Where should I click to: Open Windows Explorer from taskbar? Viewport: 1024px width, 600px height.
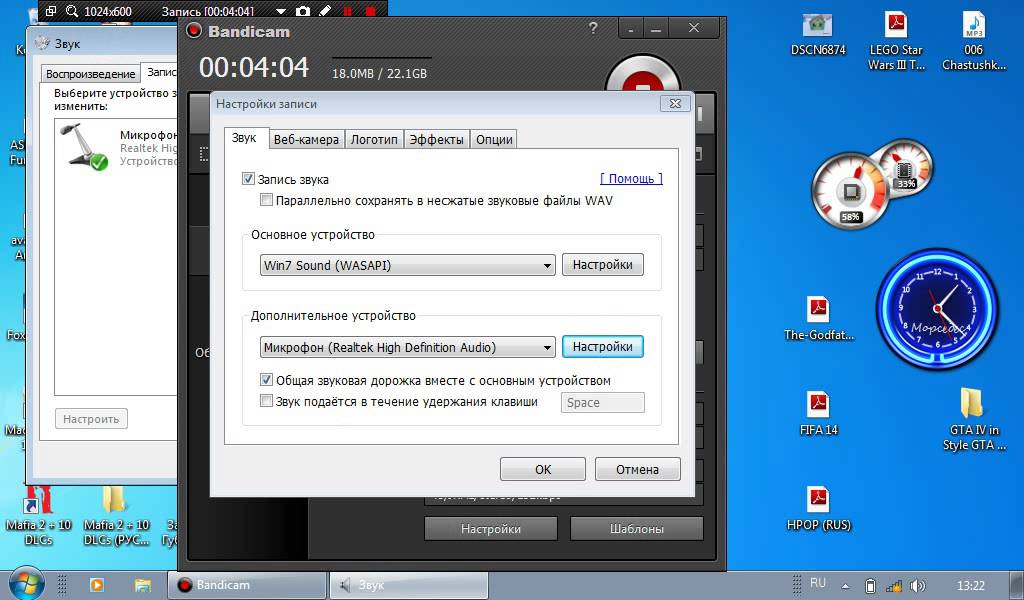(142, 585)
